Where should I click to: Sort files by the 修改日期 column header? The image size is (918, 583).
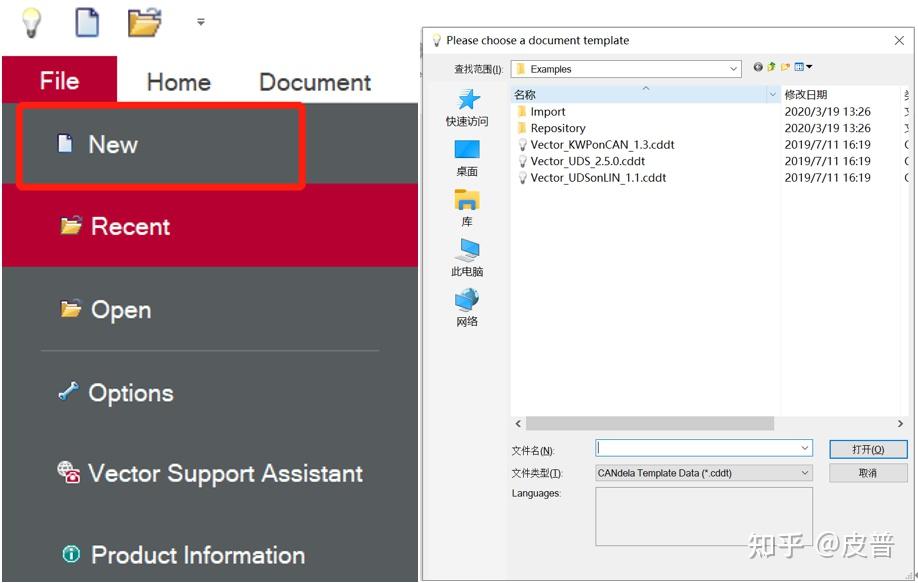[840, 94]
